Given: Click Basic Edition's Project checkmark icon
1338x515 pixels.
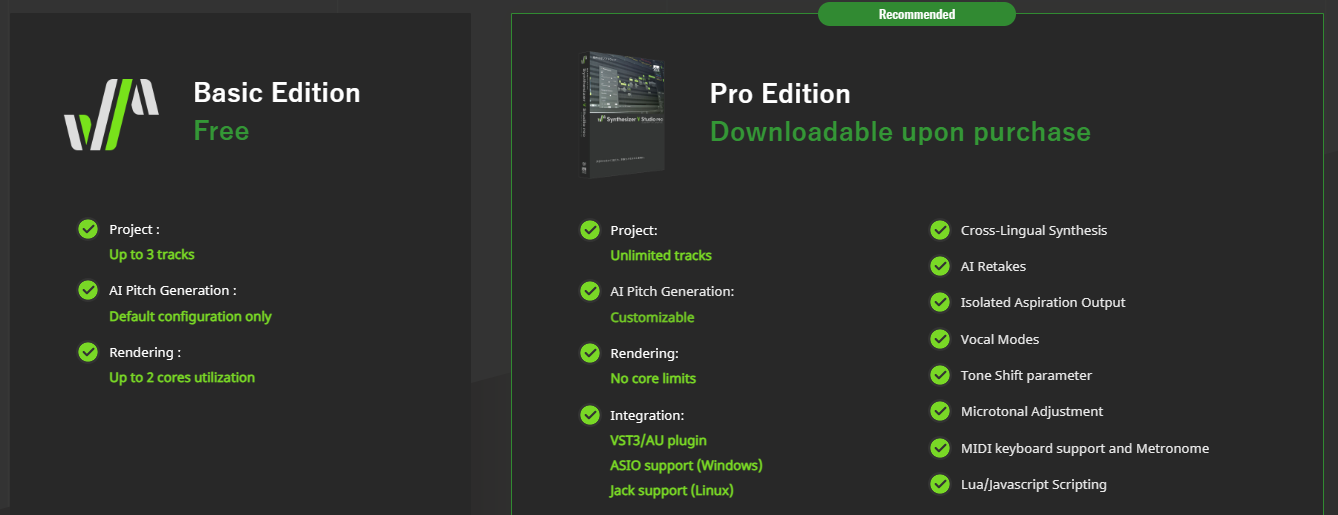Looking at the screenshot, I should (x=88, y=229).
